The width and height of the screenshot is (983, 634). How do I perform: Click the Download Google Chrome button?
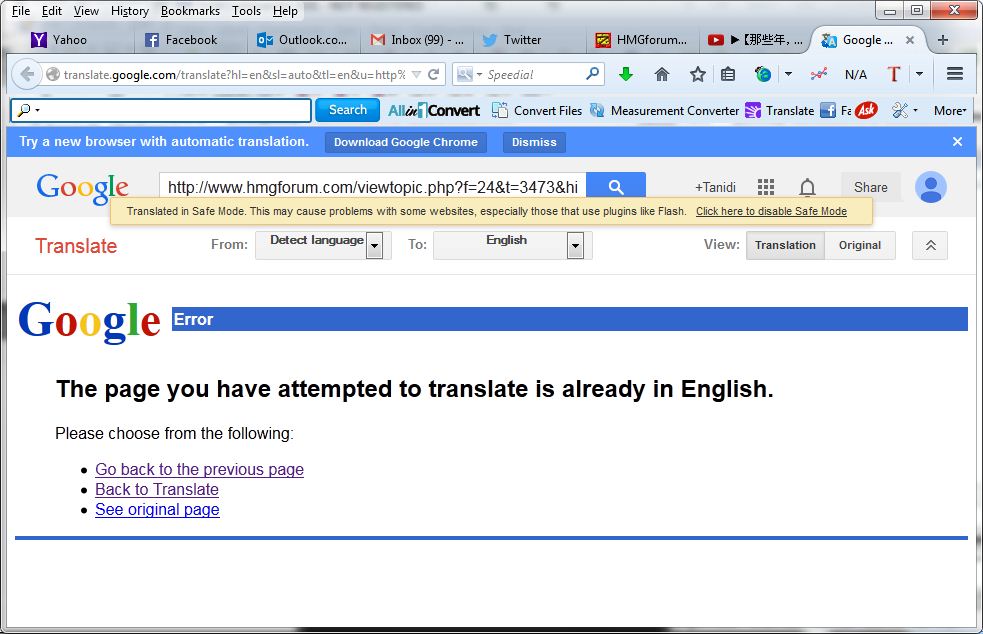[406, 142]
